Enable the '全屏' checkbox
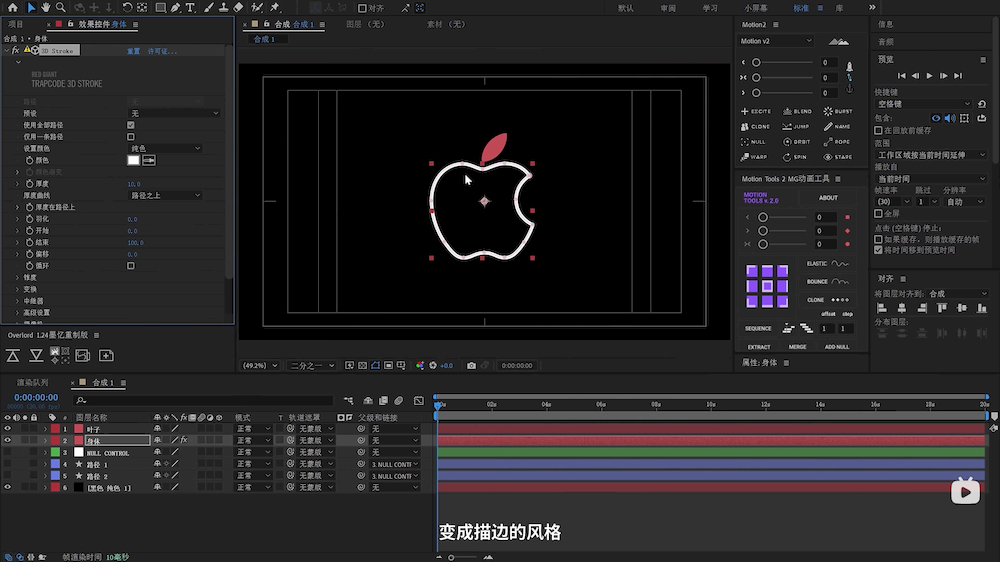 pos(878,214)
